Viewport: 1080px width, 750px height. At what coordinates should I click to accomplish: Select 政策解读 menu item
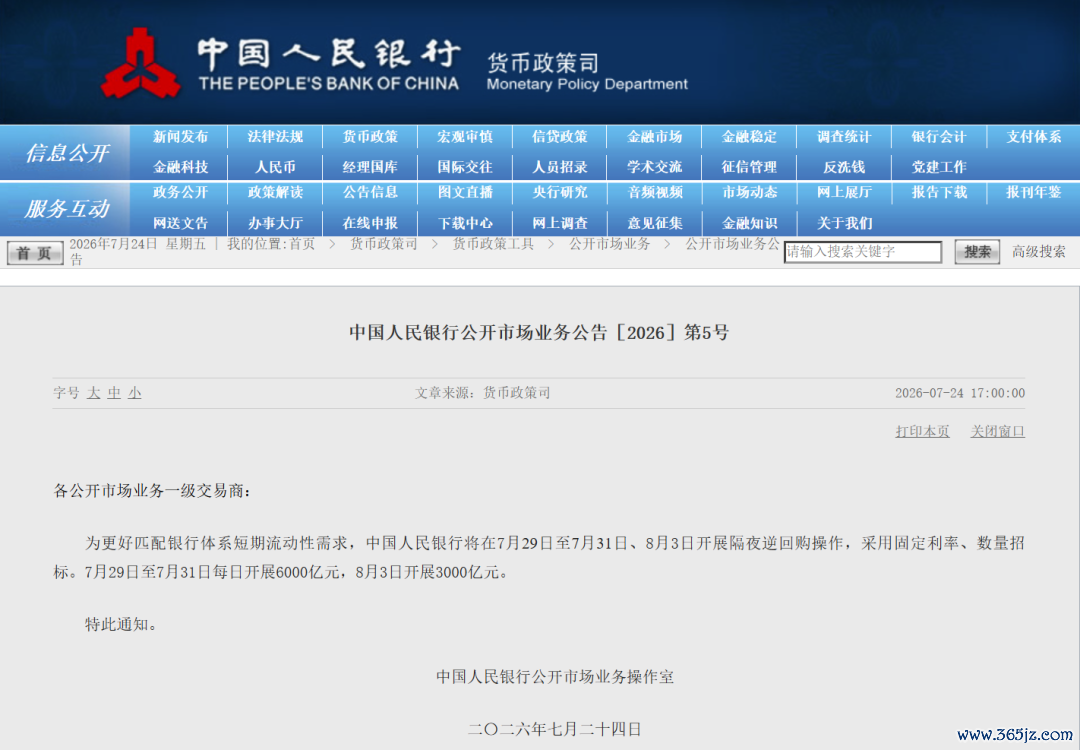click(x=276, y=193)
